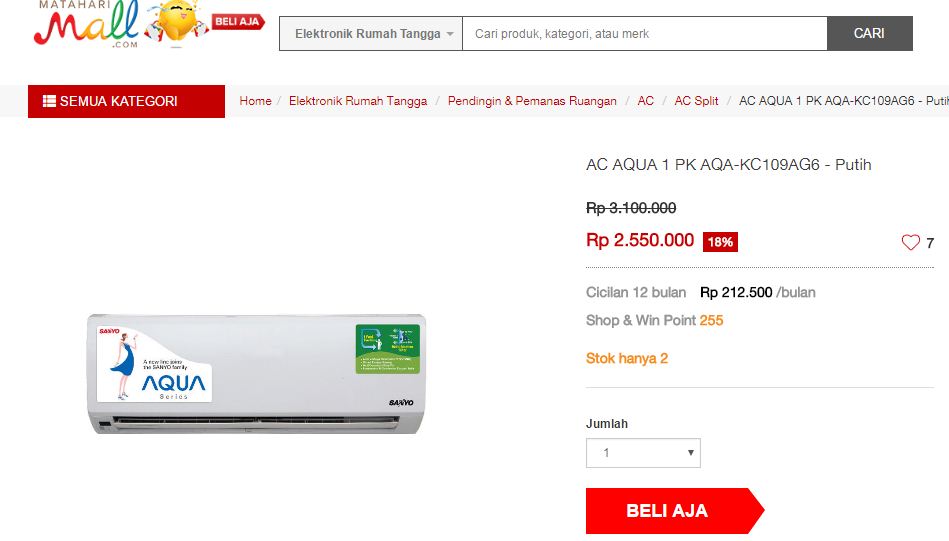Image resolution: width=949 pixels, height=541 pixels.
Task: Open the Jumlah quantity dropdown
Action: (643, 453)
